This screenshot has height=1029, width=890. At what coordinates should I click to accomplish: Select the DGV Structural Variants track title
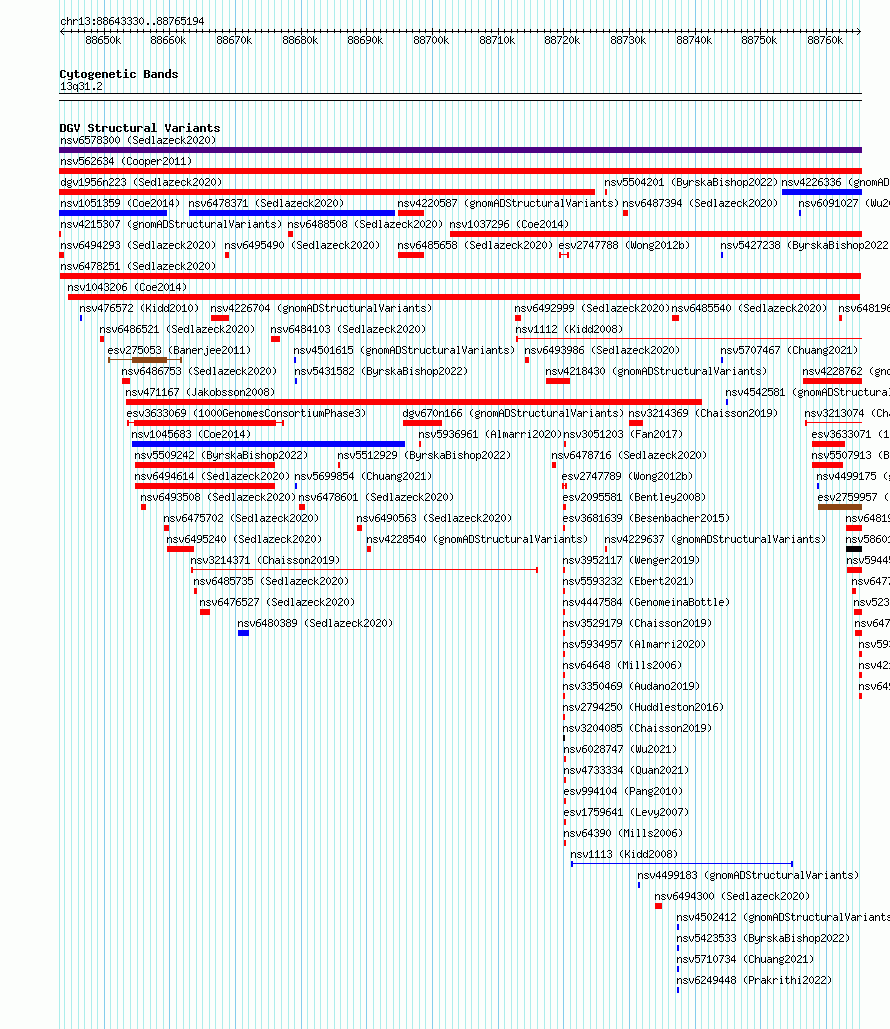pyautogui.click(x=140, y=128)
